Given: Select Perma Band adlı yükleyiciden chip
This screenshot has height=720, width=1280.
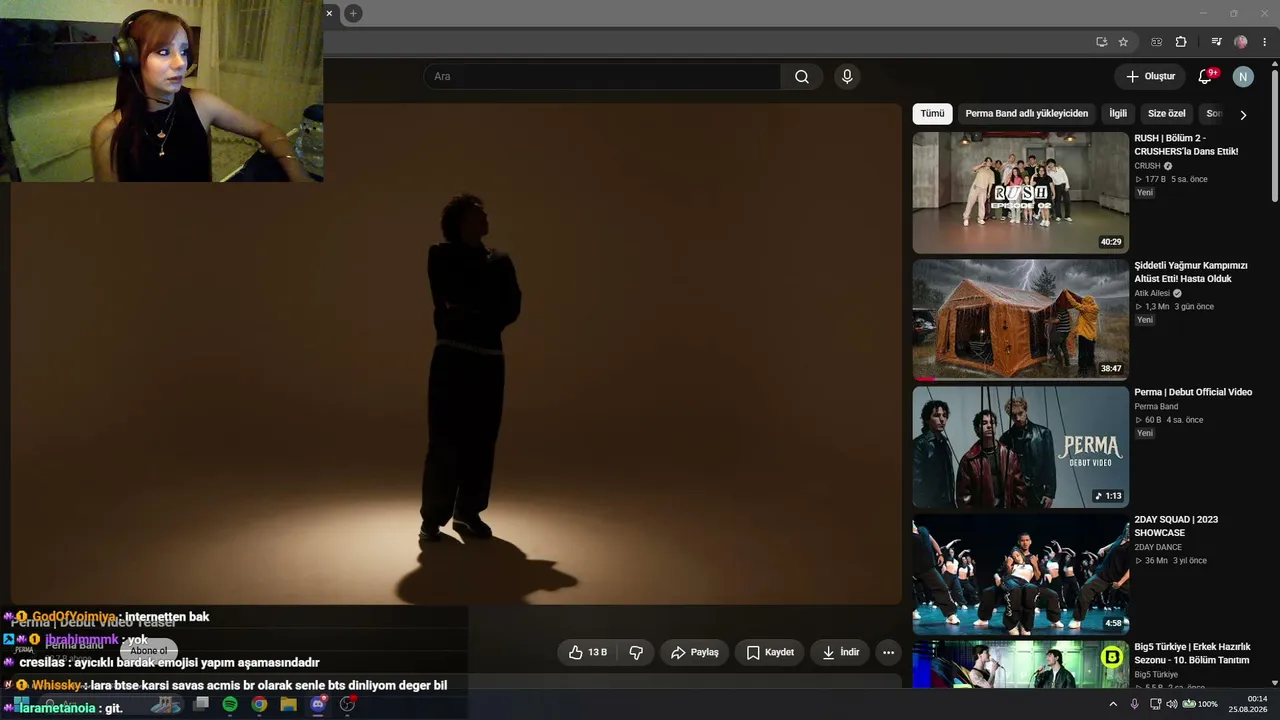Looking at the screenshot, I should pos(1026,114).
